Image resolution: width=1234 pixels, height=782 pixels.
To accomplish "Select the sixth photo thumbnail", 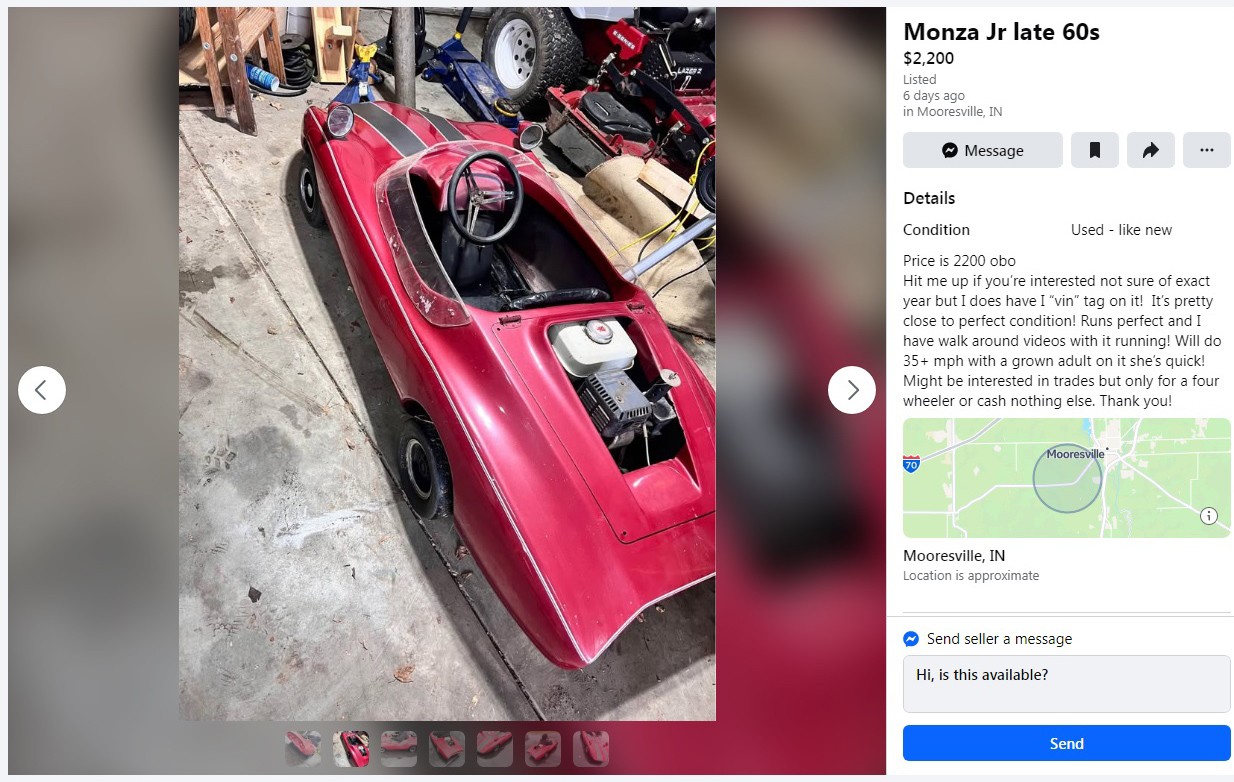I will coord(543,748).
